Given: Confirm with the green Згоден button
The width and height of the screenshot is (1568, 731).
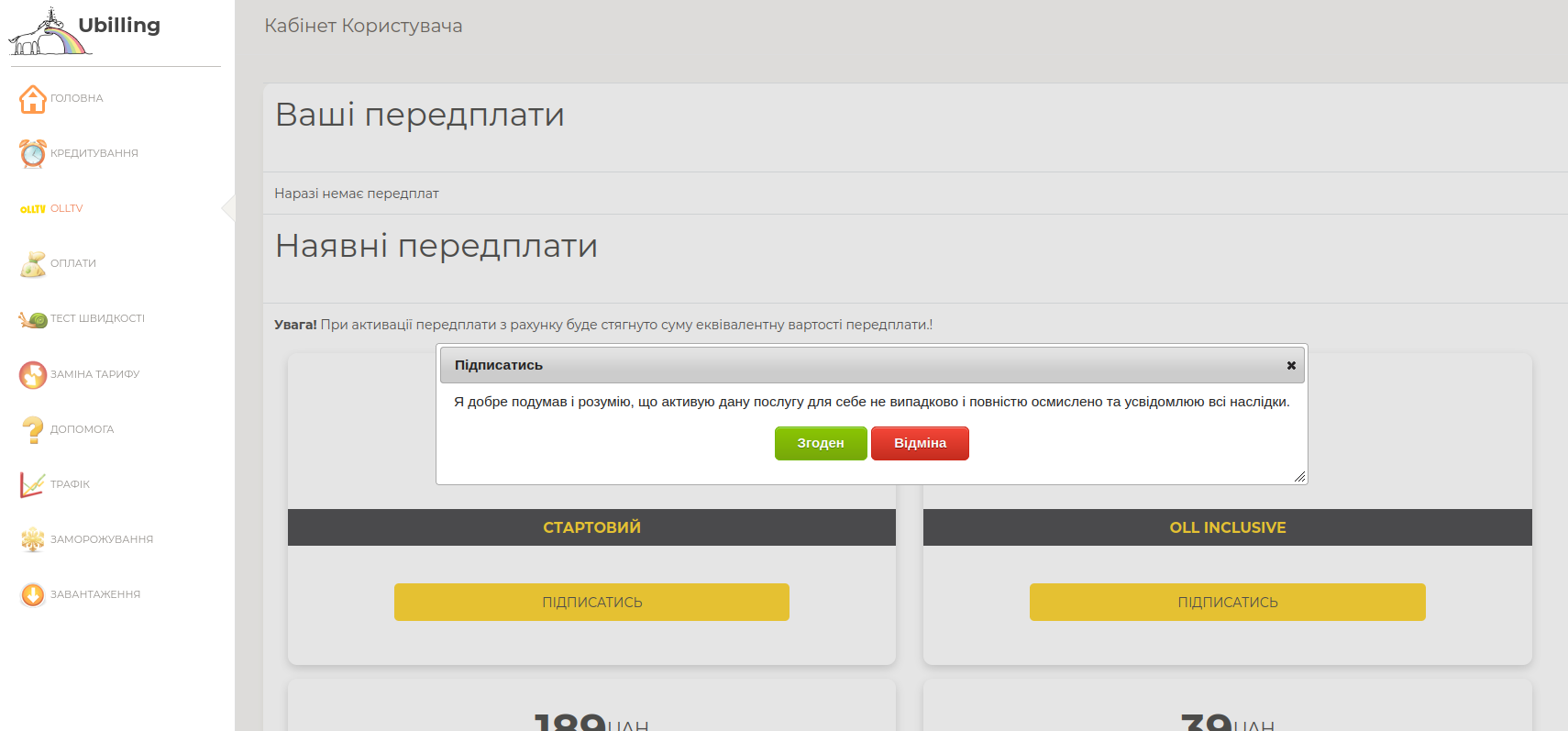Looking at the screenshot, I should coord(820,443).
